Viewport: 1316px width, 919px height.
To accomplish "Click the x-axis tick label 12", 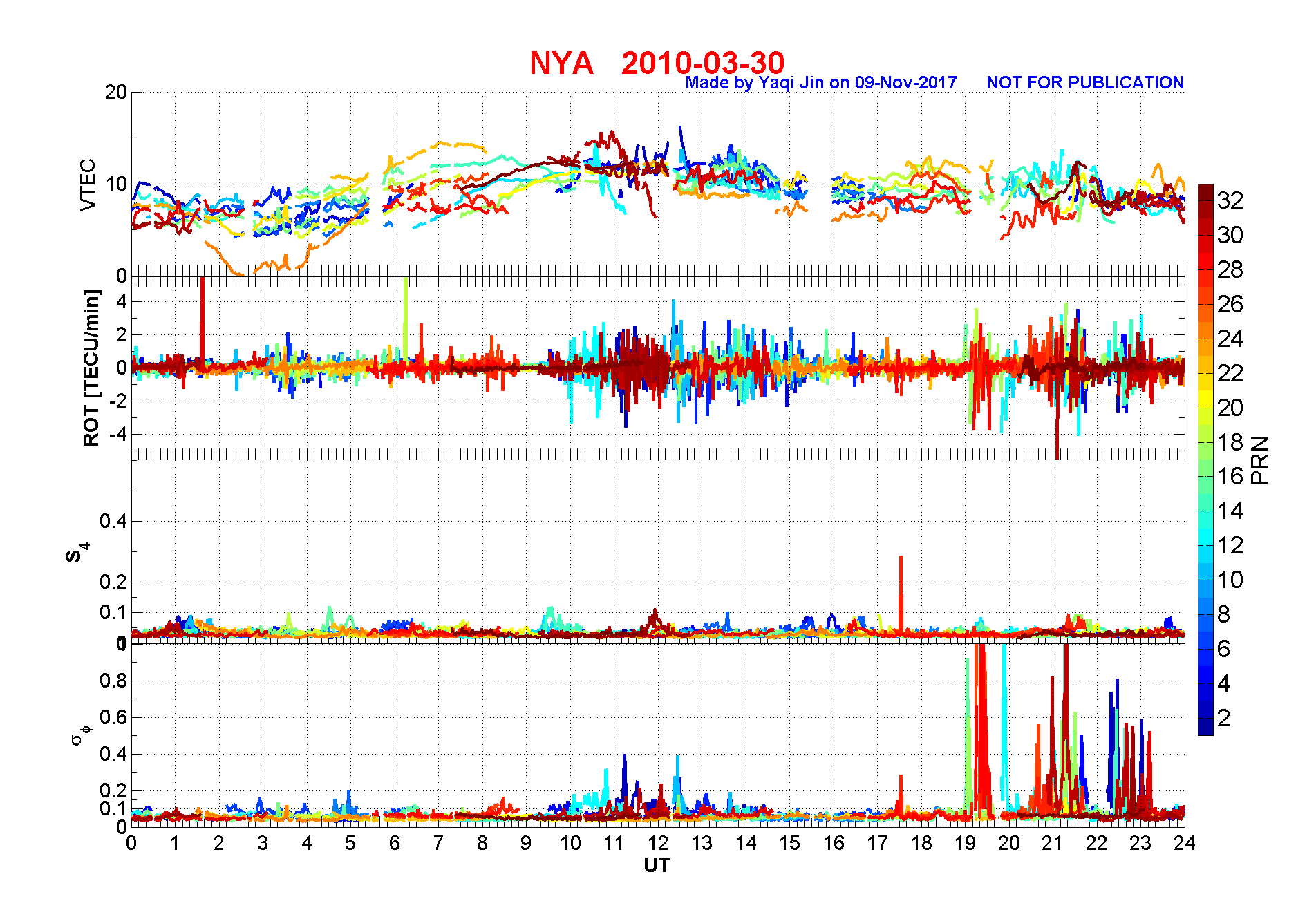I will (x=658, y=843).
